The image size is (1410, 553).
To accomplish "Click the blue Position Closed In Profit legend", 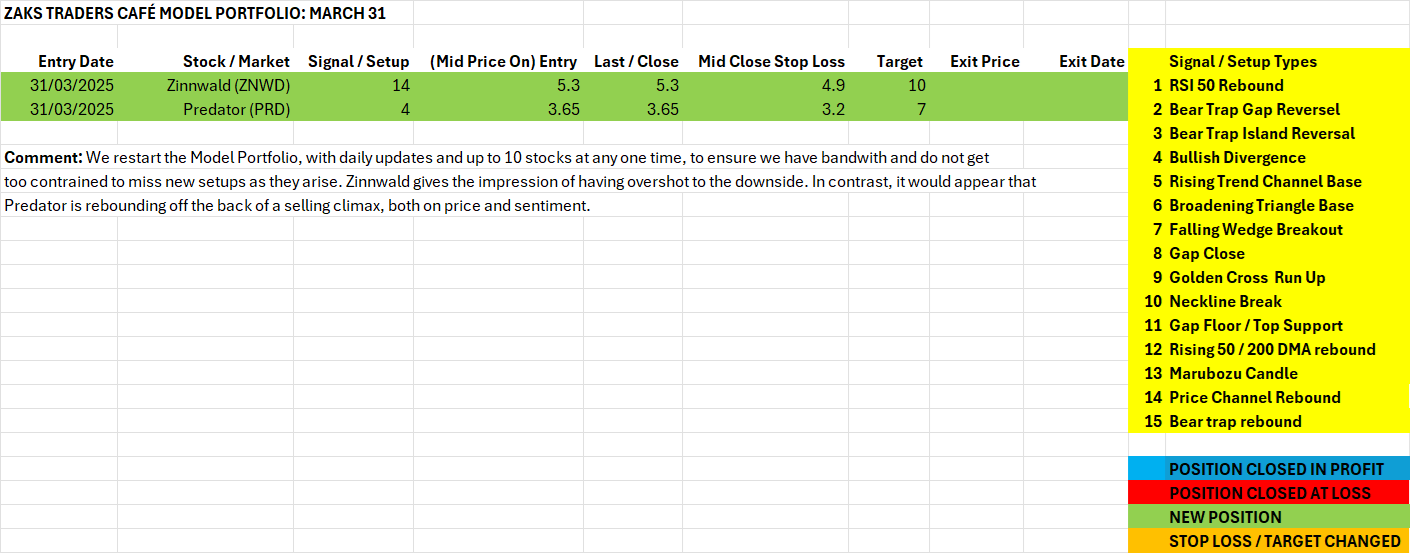I will [x=1276, y=469].
